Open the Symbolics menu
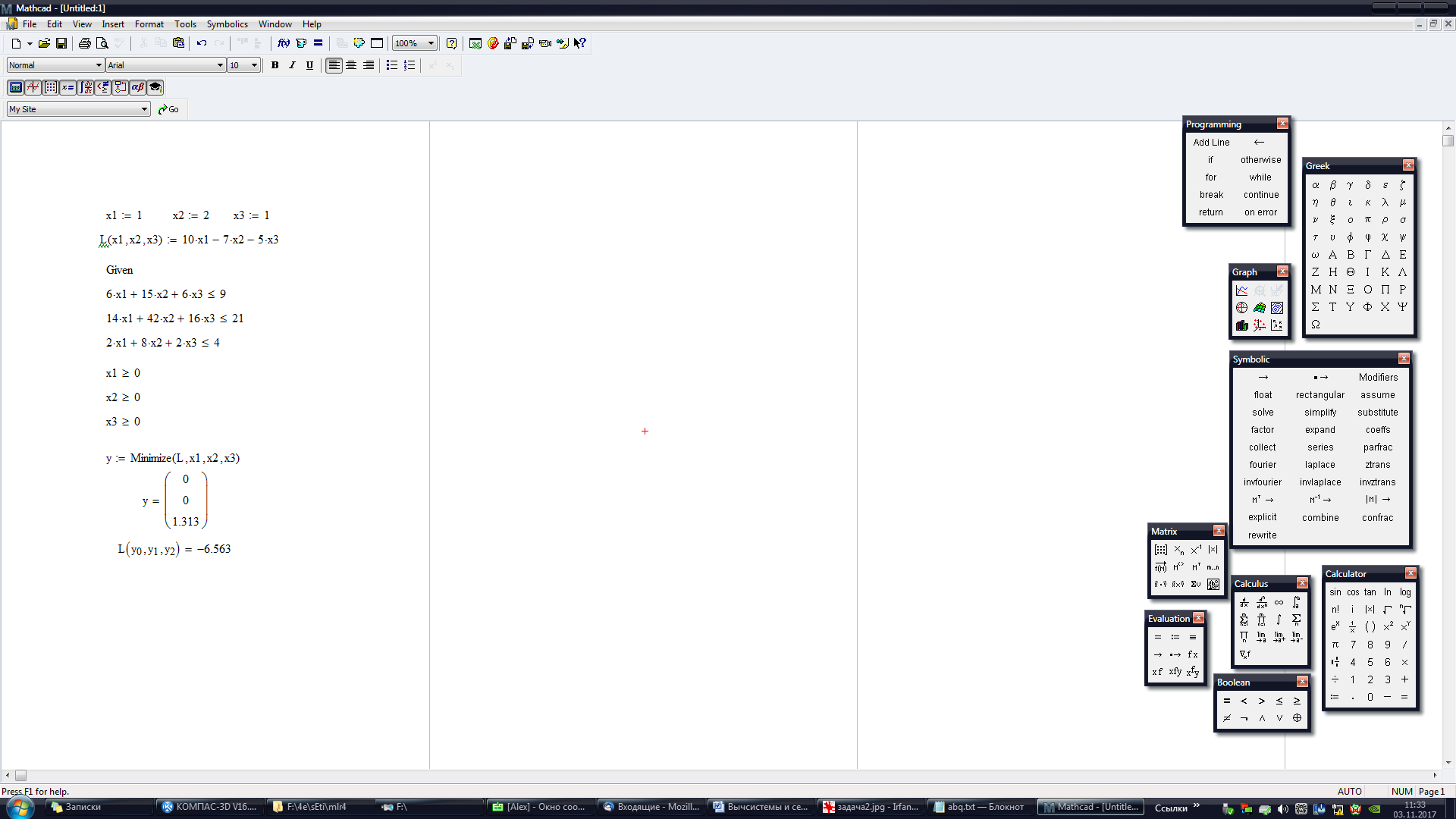This screenshot has height=819, width=1456. click(x=227, y=24)
